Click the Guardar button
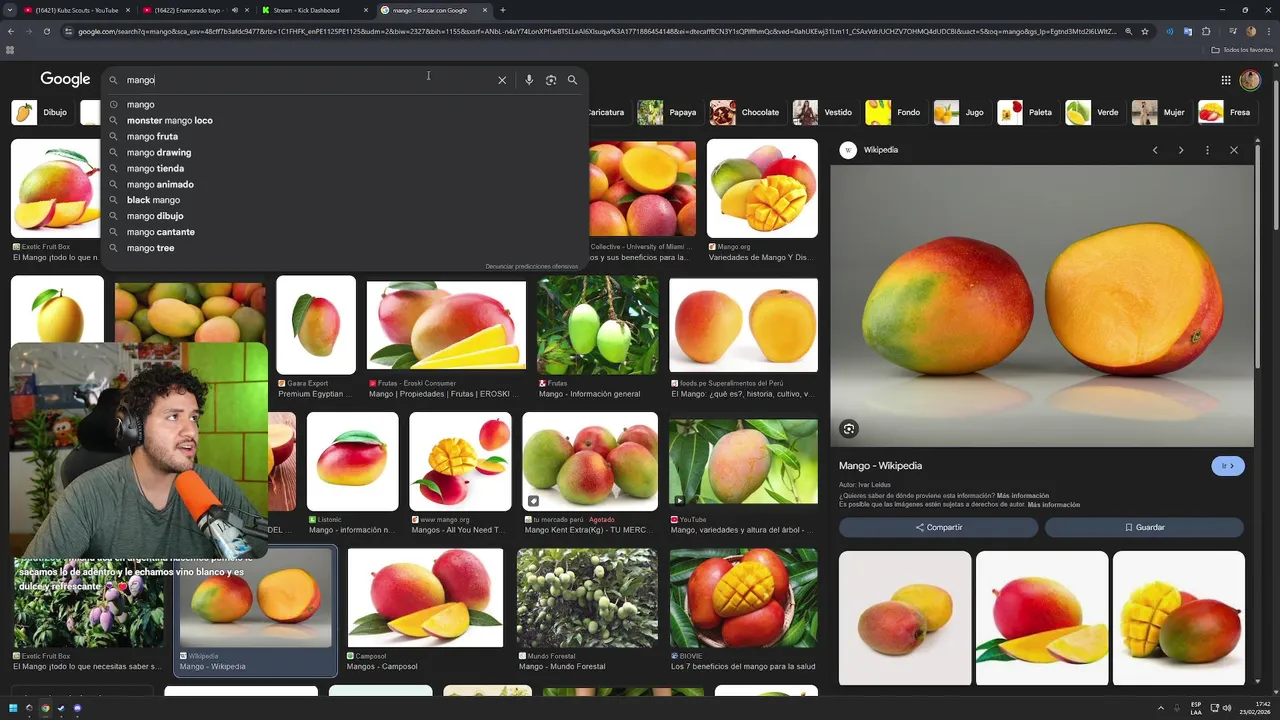1280x720 pixels. coord(1144,527)
